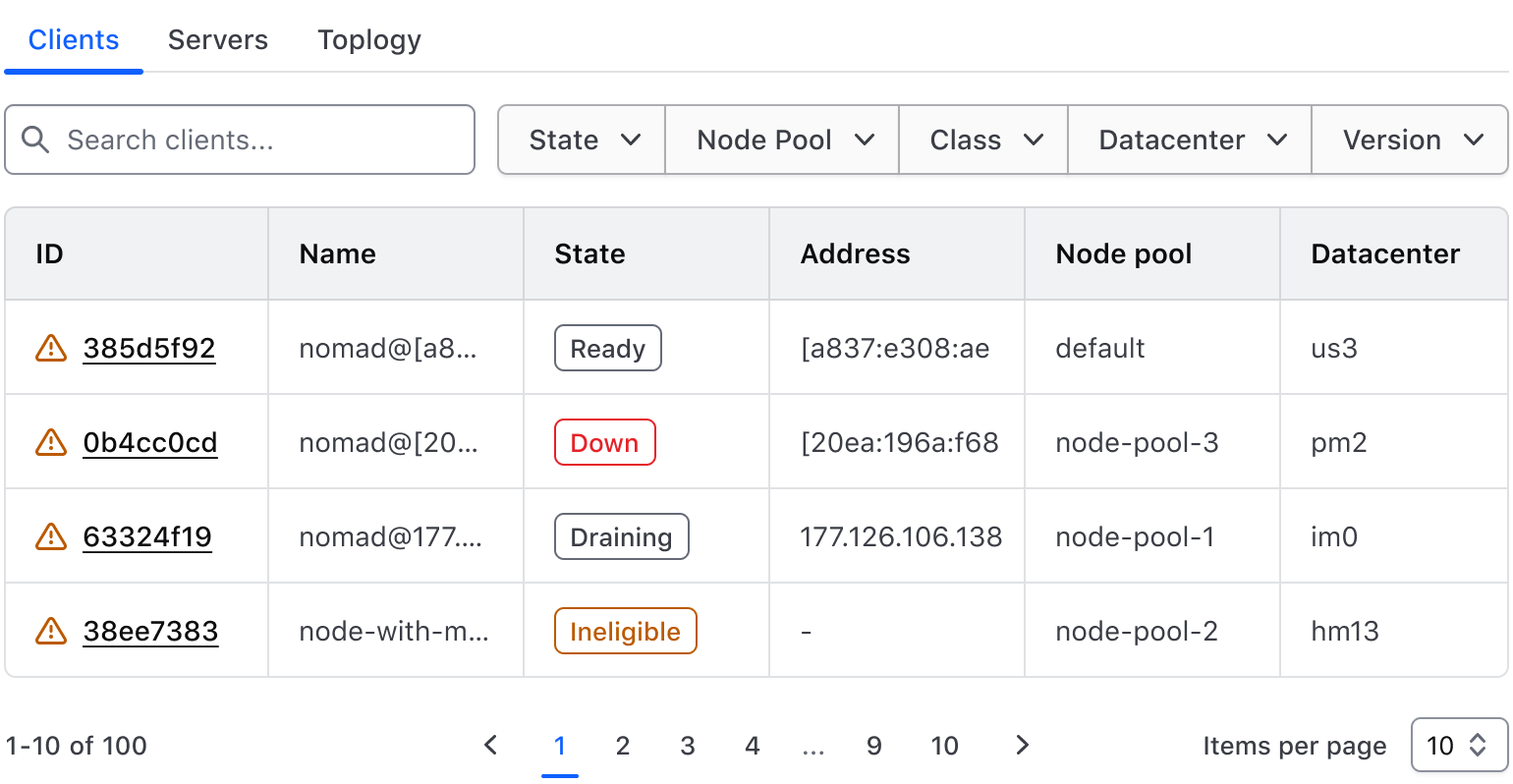Focus the Search clients input field
Image resolution: width=1513 pixels, height=784 pixels.
255,140
